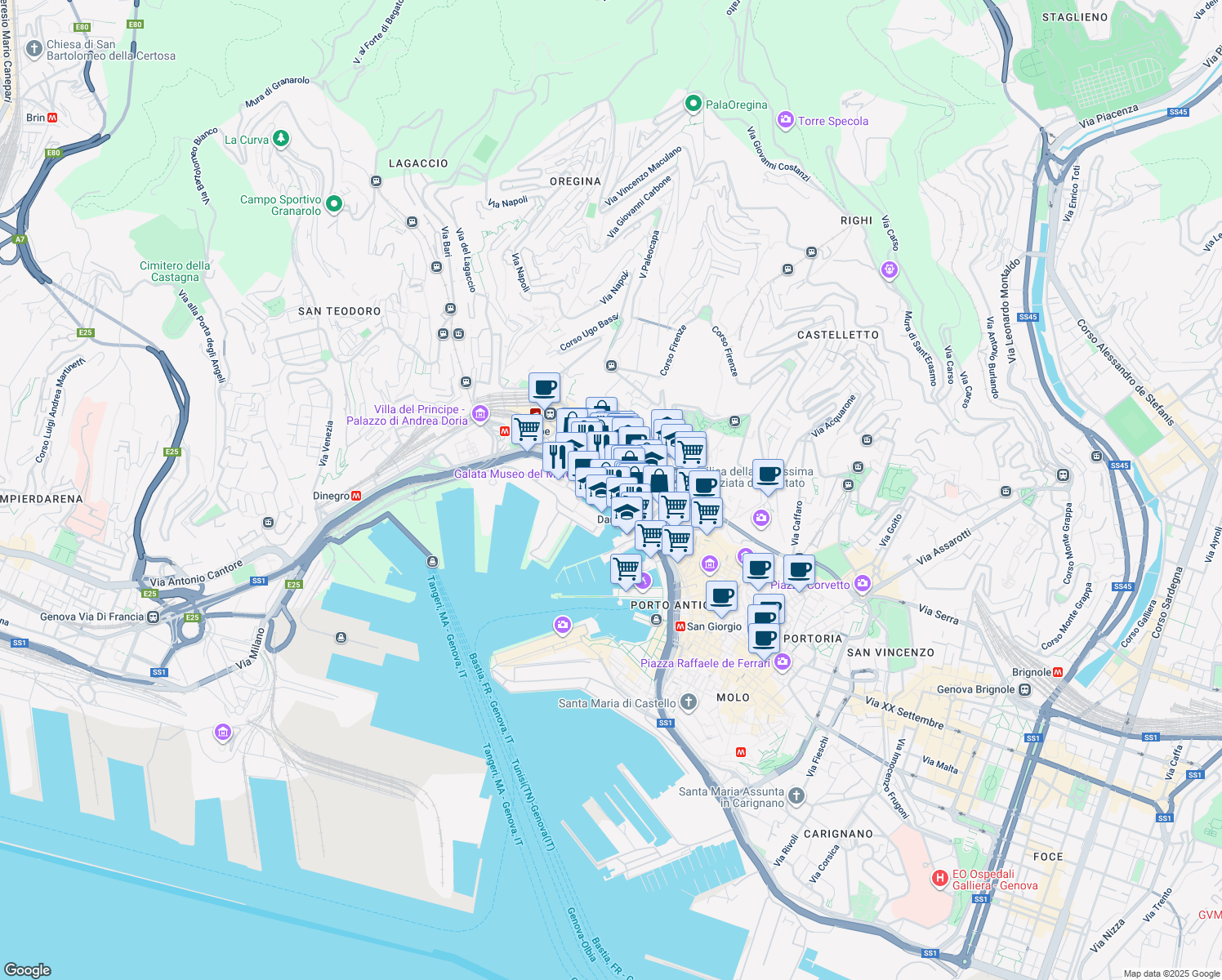
Task: Select the SAN TEODORO district label
Action: pos(340,311)
